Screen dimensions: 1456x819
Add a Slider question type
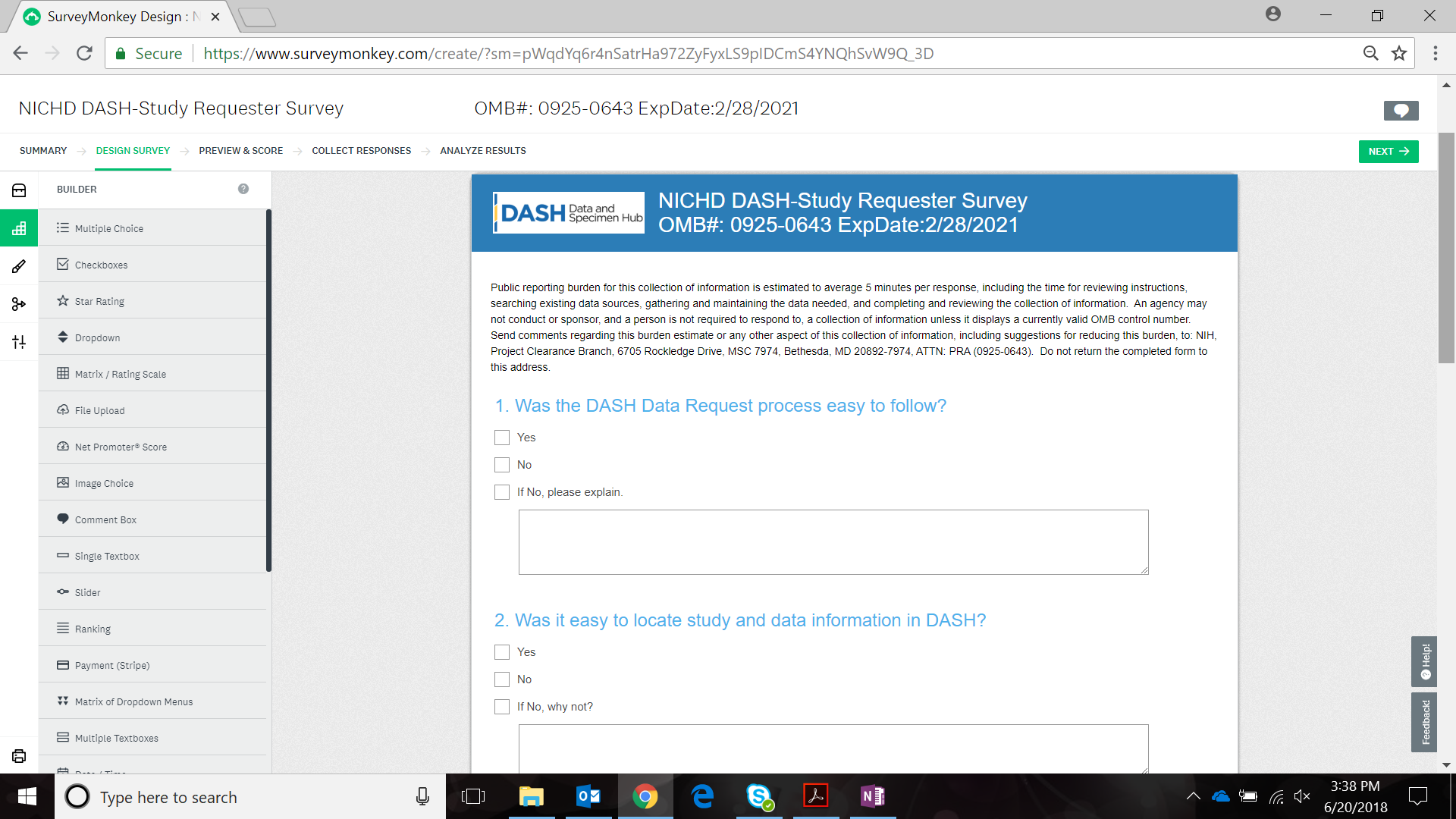coord(87,592)
